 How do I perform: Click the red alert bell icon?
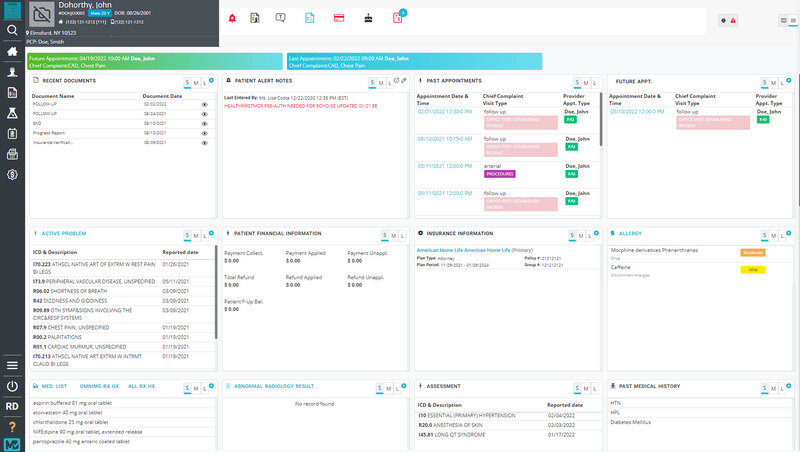click(232, 18)
